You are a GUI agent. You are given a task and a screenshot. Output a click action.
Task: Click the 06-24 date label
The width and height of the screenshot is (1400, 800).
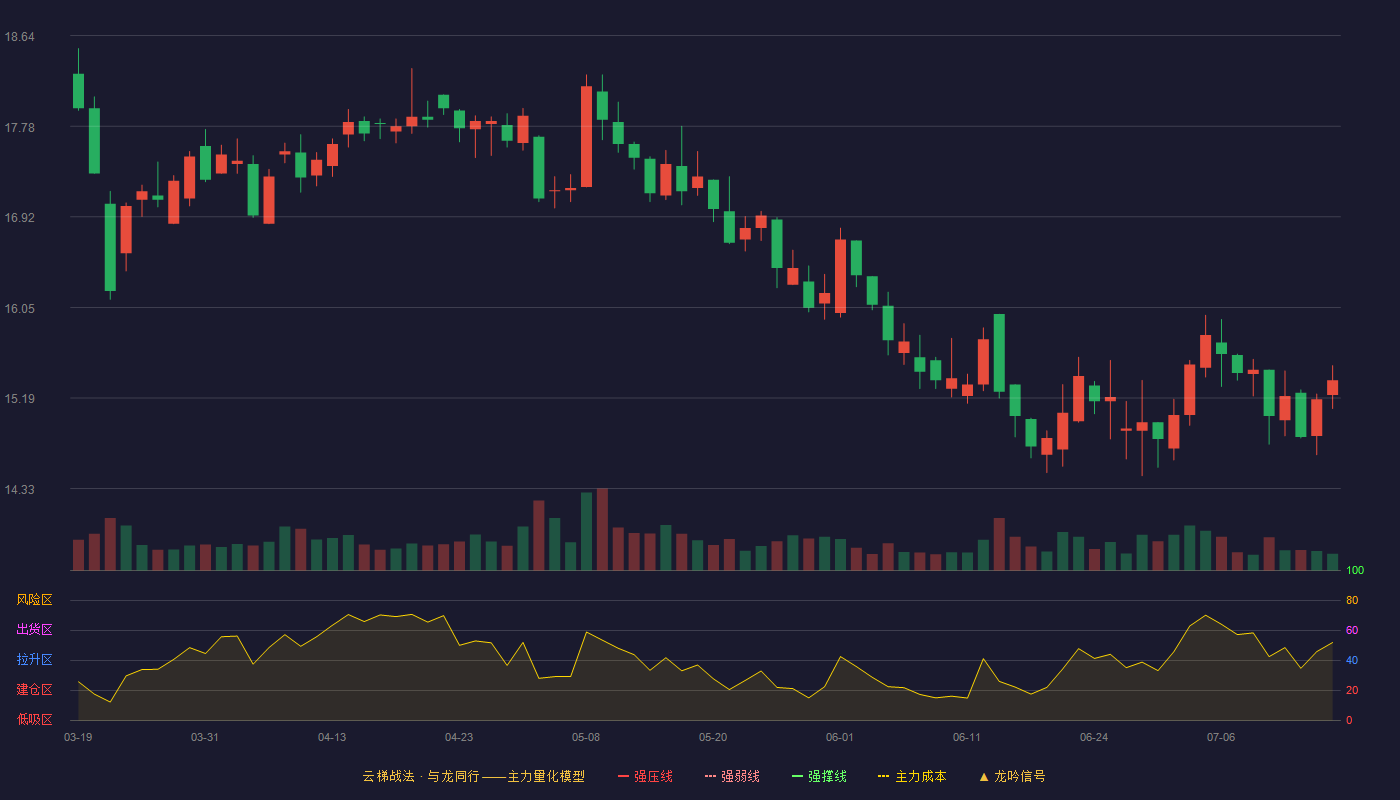pos(1094,737)
